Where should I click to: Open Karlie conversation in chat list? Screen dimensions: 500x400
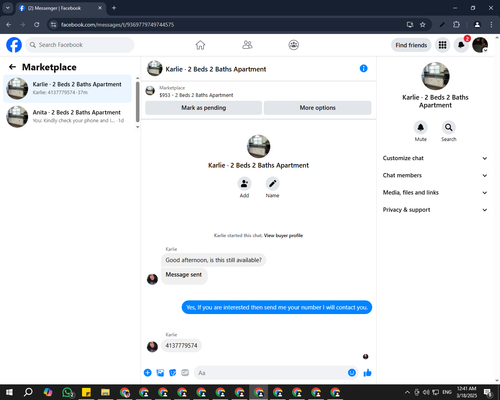[68, 88]
